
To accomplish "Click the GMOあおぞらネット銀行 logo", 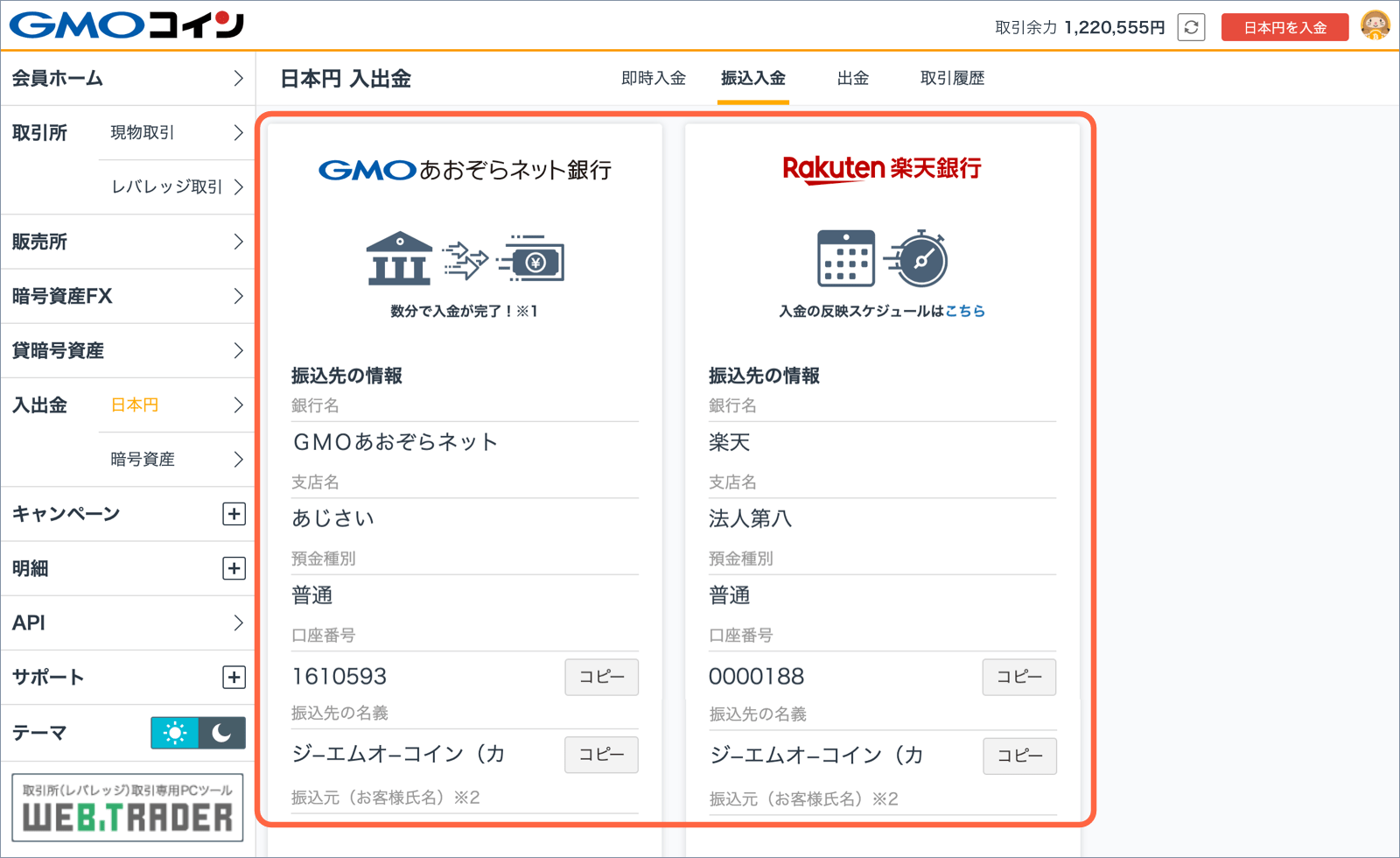I will (x=465, y=169).
